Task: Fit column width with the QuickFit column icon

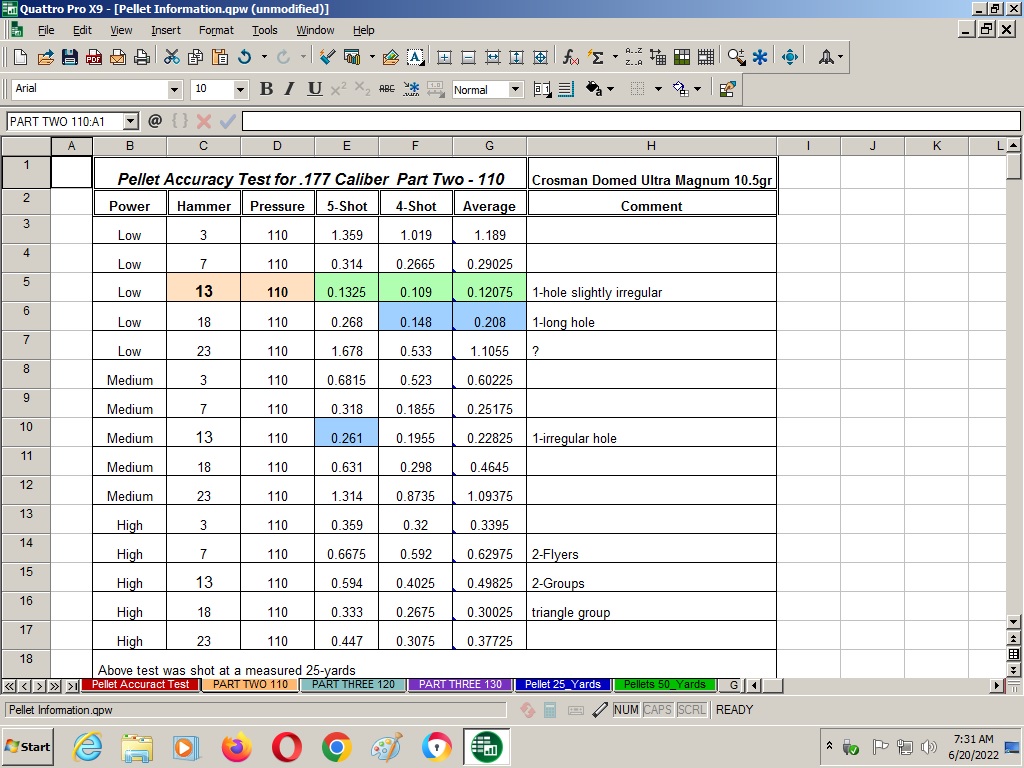Action: pos(492,57)
